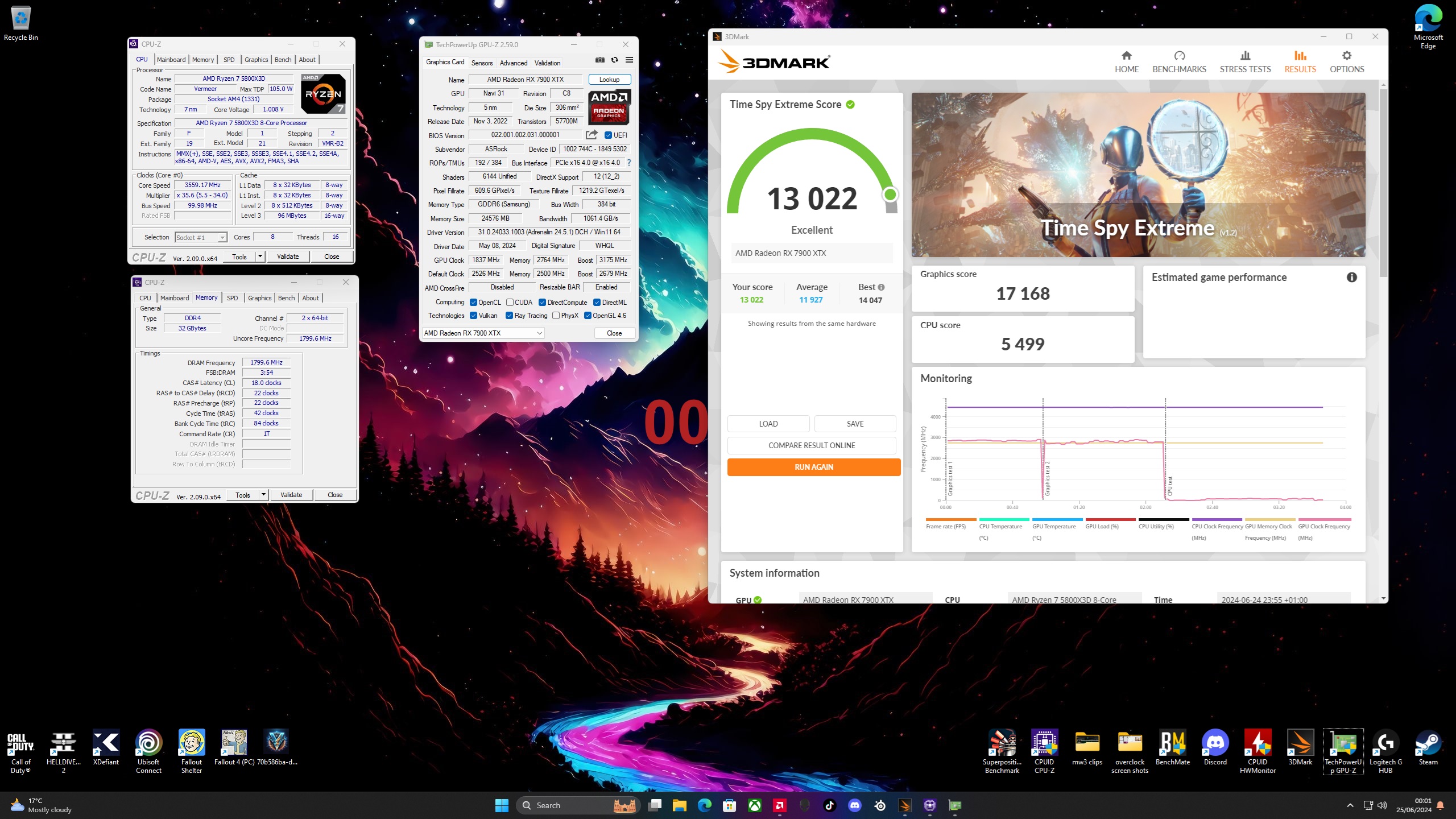Image resolution: width=1456 pixels, height=819 pixels.
Task: Open the Socket #1 selection dropdown
Action: pyautogui.click(x=201, y=237)
